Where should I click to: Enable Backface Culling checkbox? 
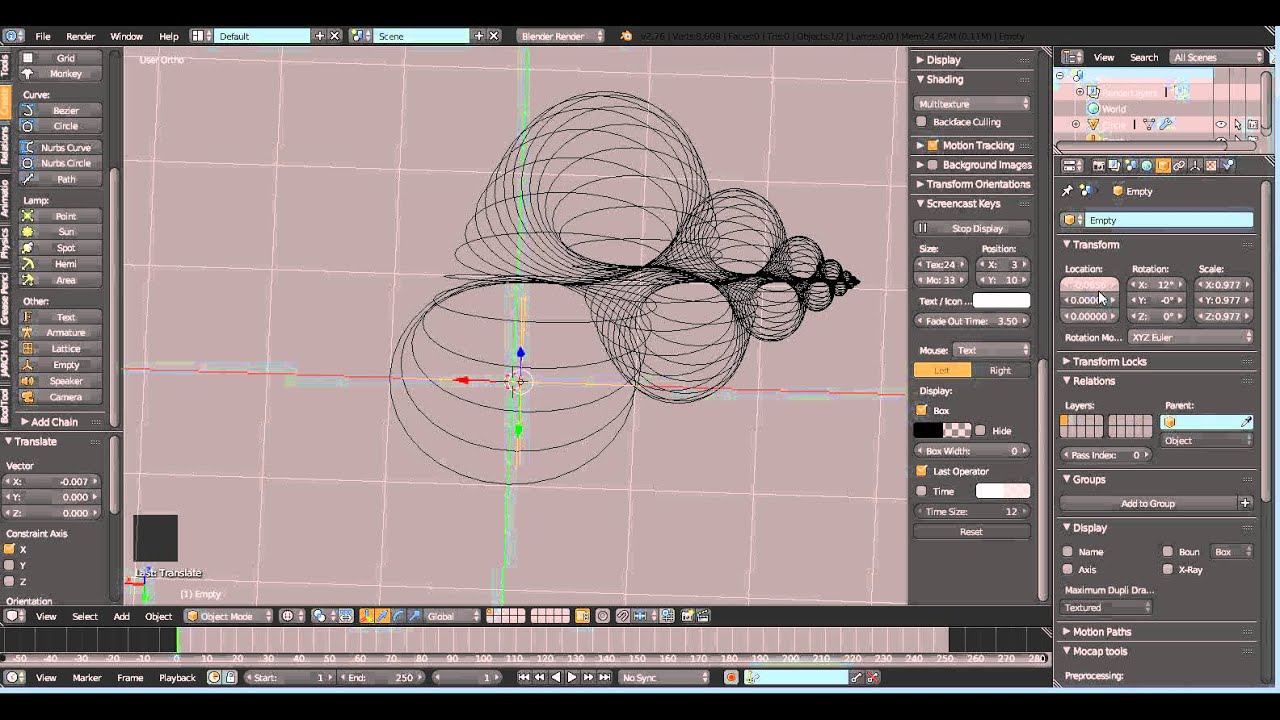(921, 122)
